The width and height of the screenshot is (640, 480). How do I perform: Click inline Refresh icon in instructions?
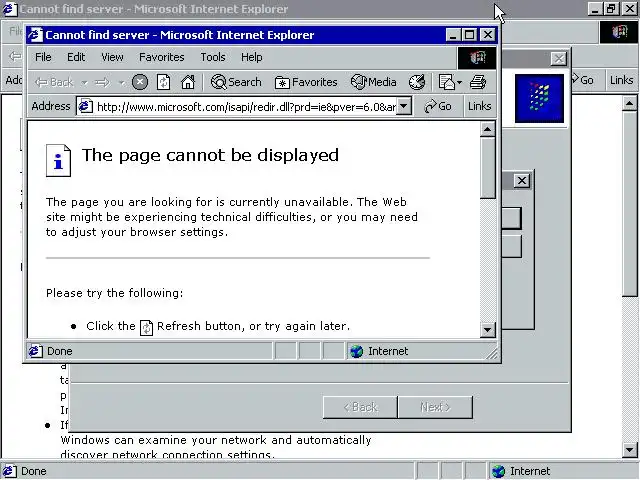point(147,327)
